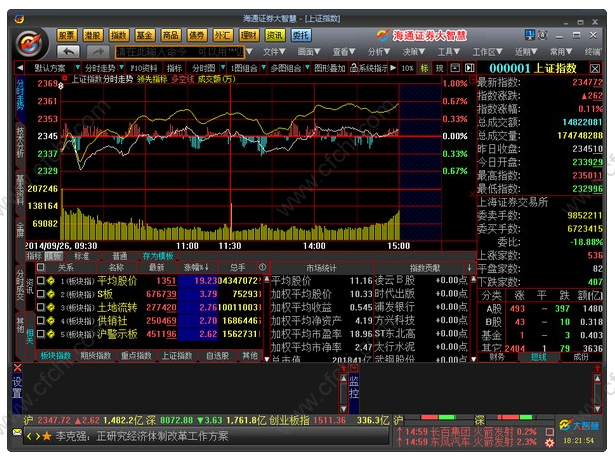Expand the 分时图 dropdown arrow
This screenshot has width=615, height=460.
[x=223, y=68]
